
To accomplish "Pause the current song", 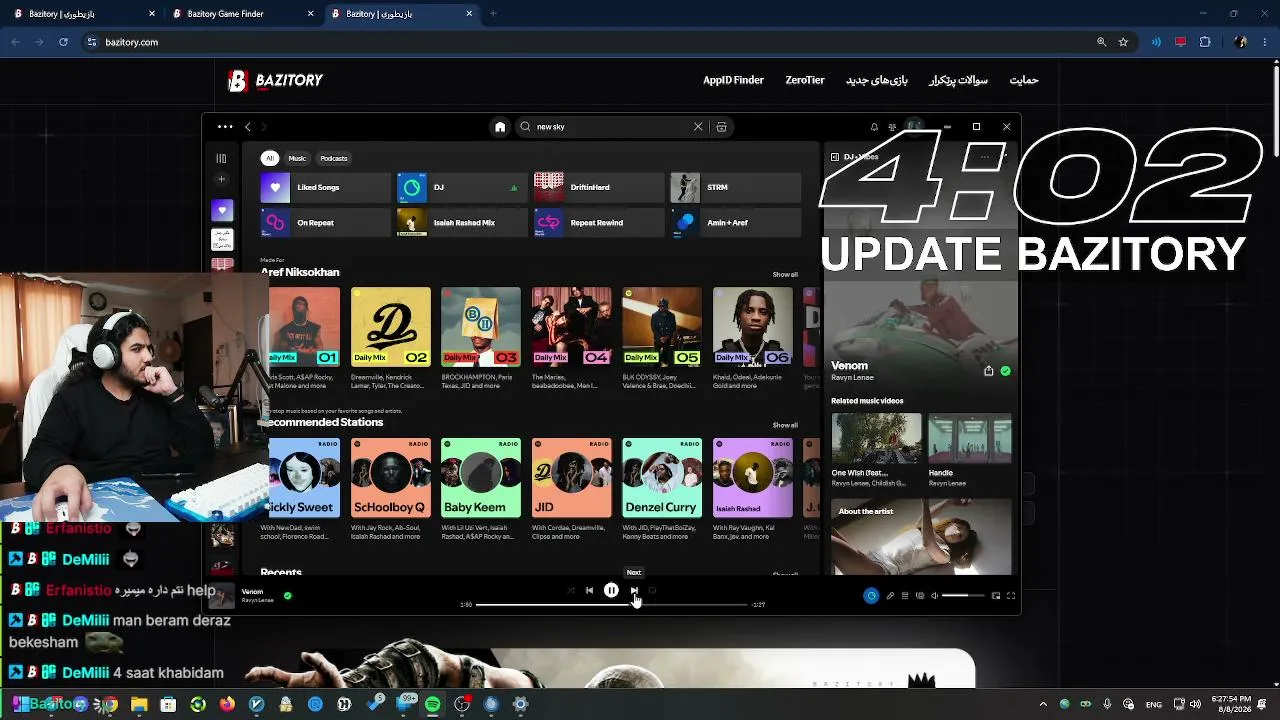I will [x=611, y=591].
